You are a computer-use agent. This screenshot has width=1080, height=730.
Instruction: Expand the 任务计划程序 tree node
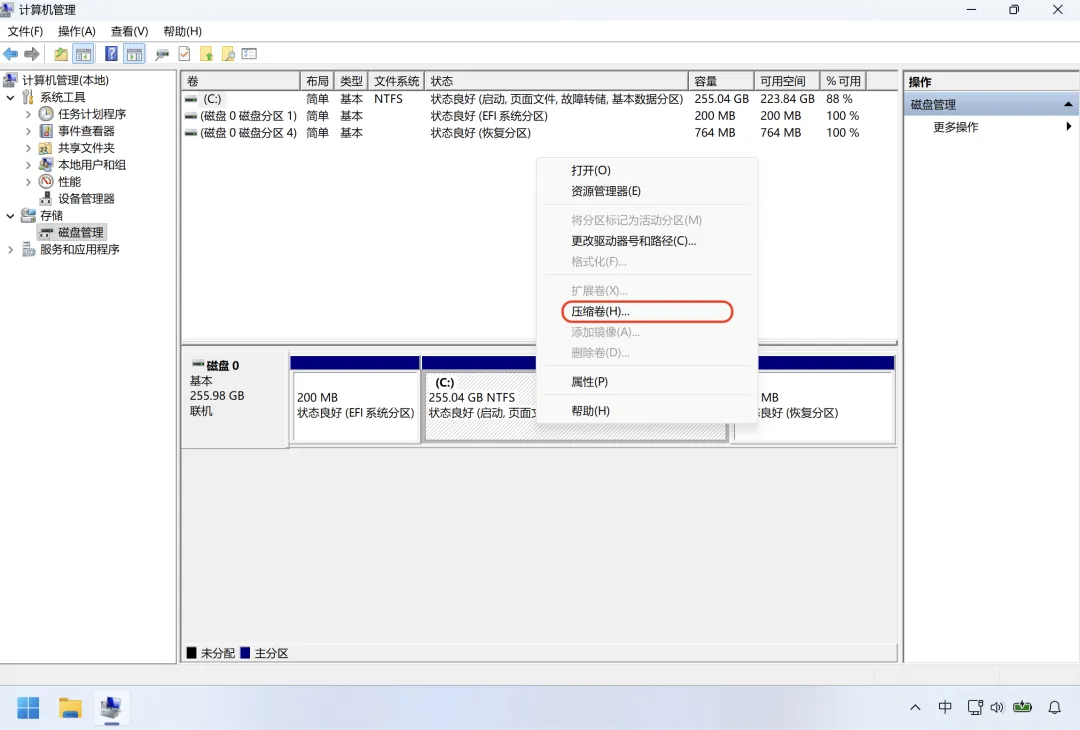coord(30,113)
